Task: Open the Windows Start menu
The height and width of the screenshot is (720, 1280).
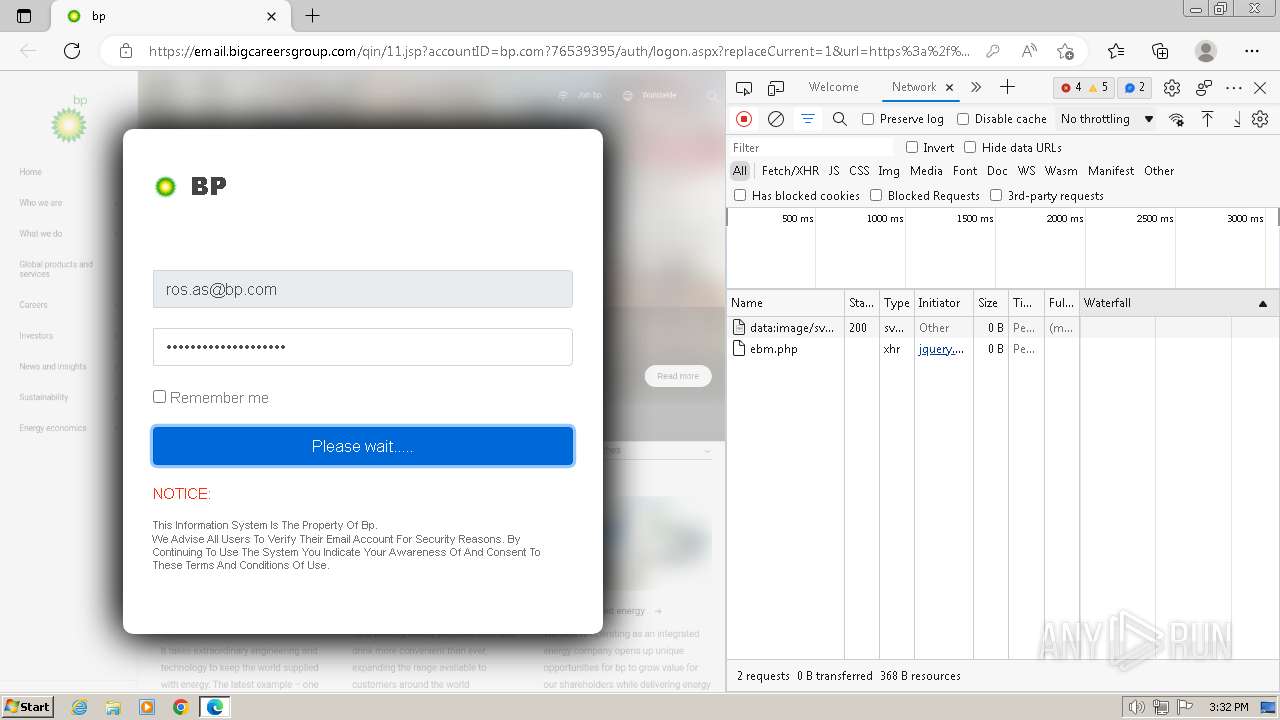Action: click(x=27, y=706)
